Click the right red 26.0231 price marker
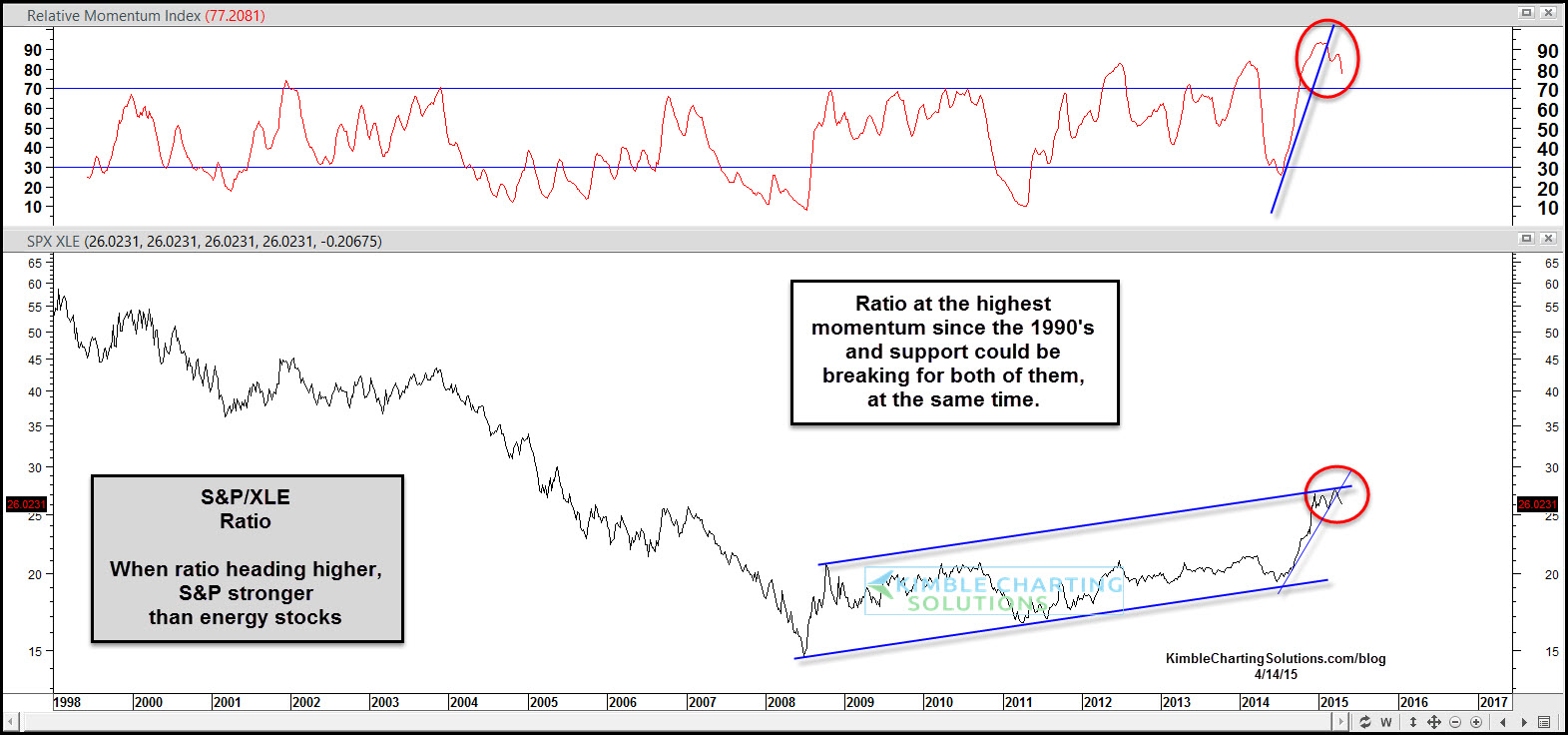 pyautogui.click(x=1537, y=504)
